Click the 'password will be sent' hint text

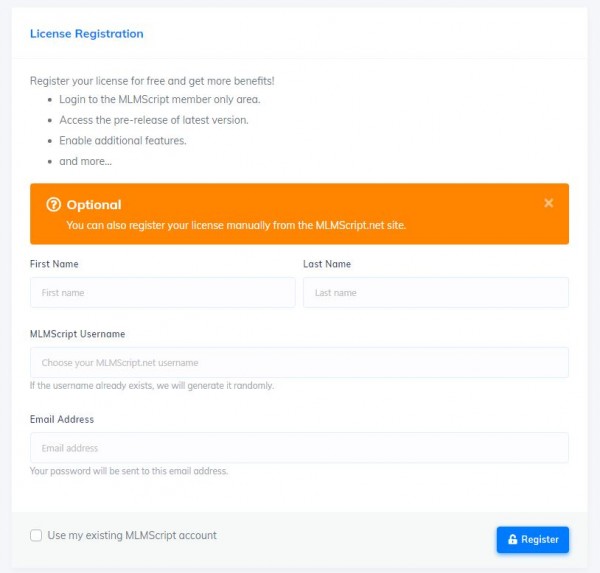tap(129, 471)
